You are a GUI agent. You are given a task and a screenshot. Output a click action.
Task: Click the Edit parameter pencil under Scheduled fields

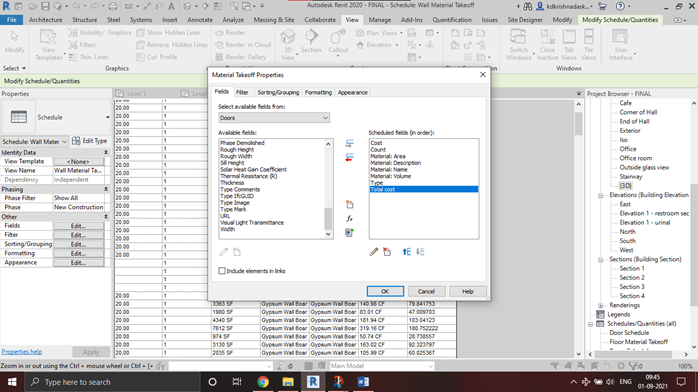tap(373, 252)
